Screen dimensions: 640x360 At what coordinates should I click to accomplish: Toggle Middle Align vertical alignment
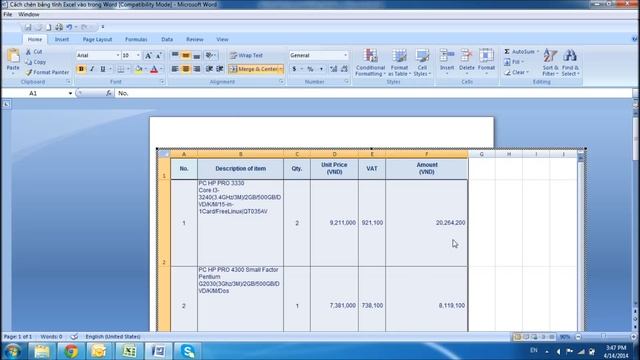[x=186, y=55]
